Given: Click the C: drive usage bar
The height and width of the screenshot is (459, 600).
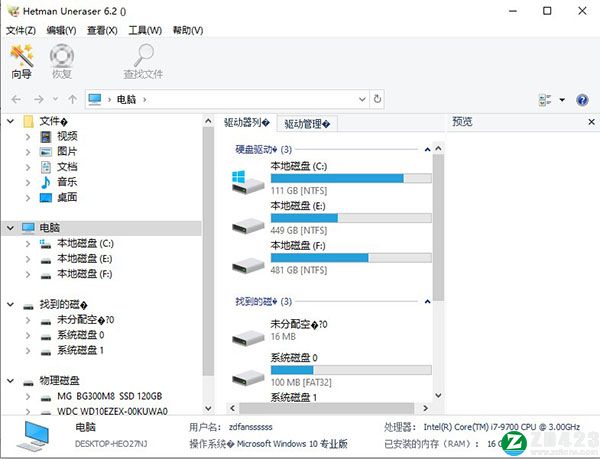Looking at the screenshot, I should 351,178.
